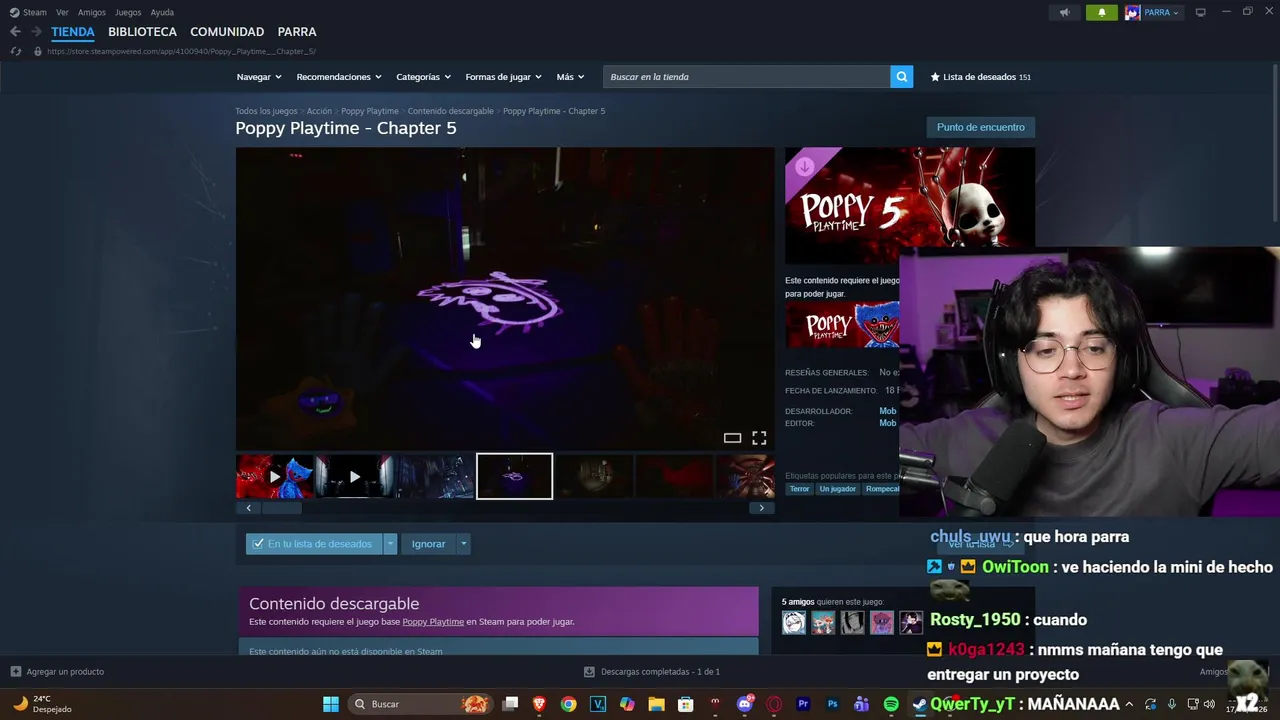
Task: Click the Windows taskbar Buscar search box
Action: [x=422, y=704]
